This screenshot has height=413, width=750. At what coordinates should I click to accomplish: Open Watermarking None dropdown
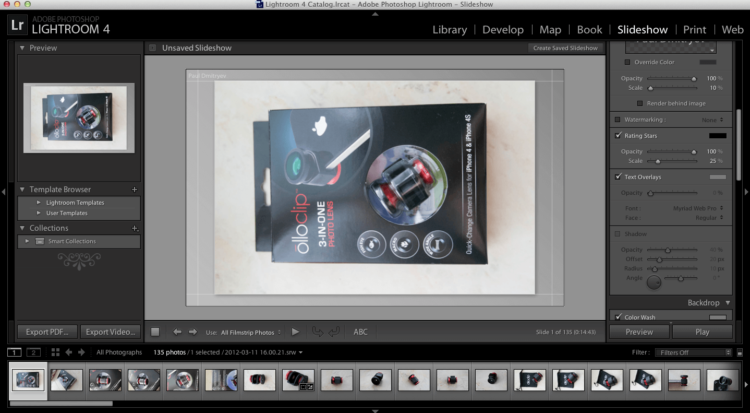click(x=713, y=120)
